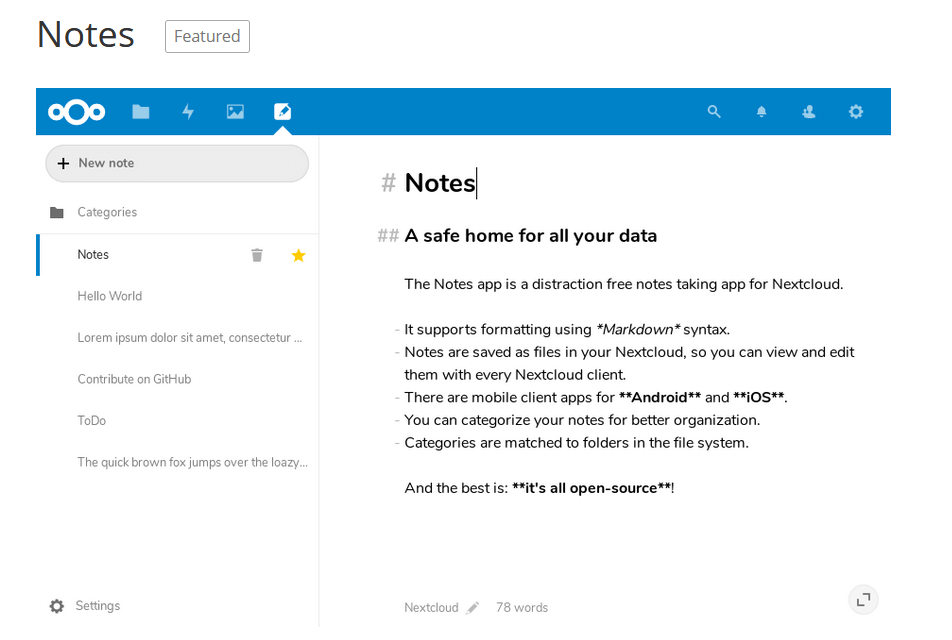Click the search magnifier icon
The image size is (952, 640).
714,112
